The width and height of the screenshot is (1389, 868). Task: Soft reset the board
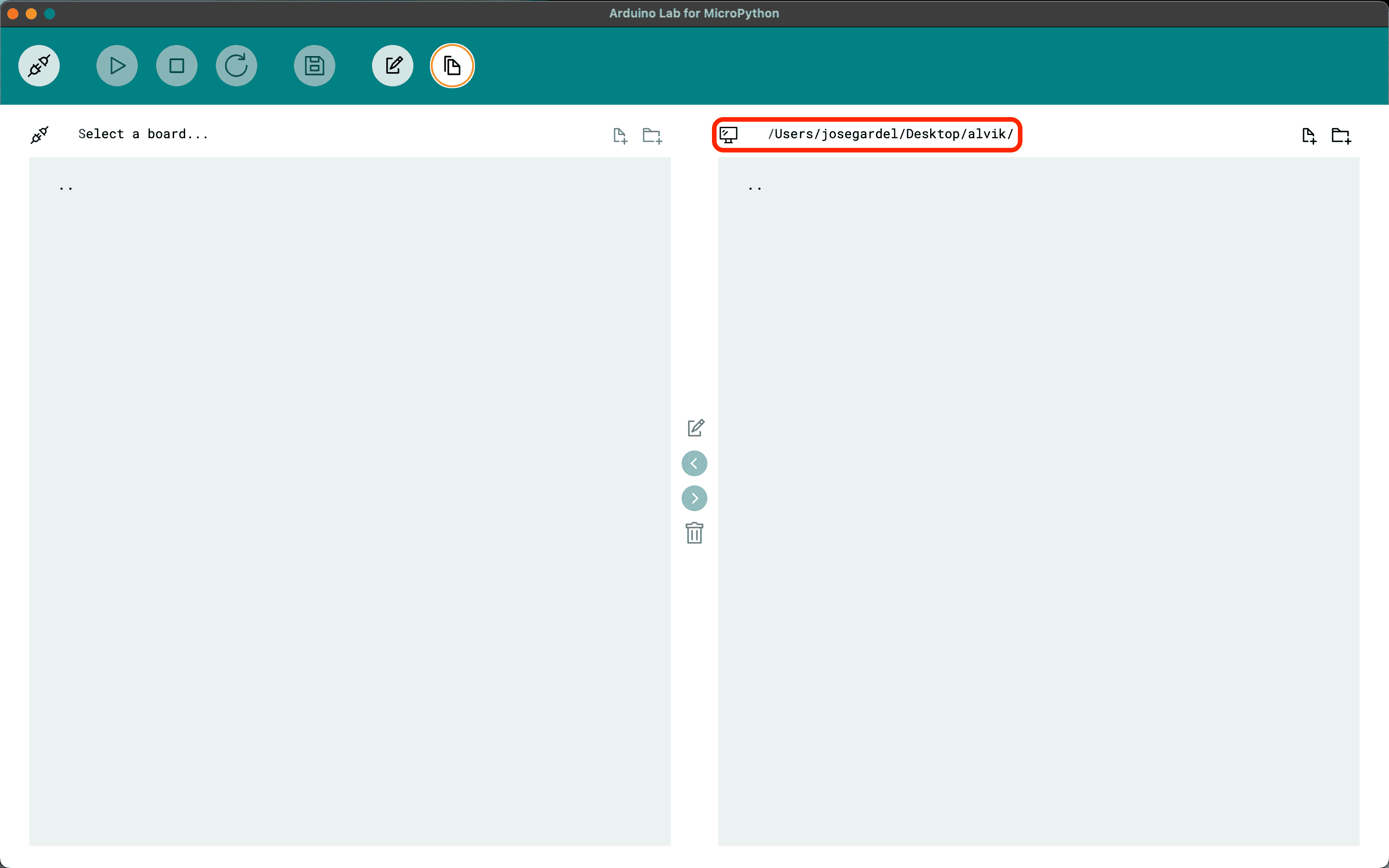coord(237,65)
